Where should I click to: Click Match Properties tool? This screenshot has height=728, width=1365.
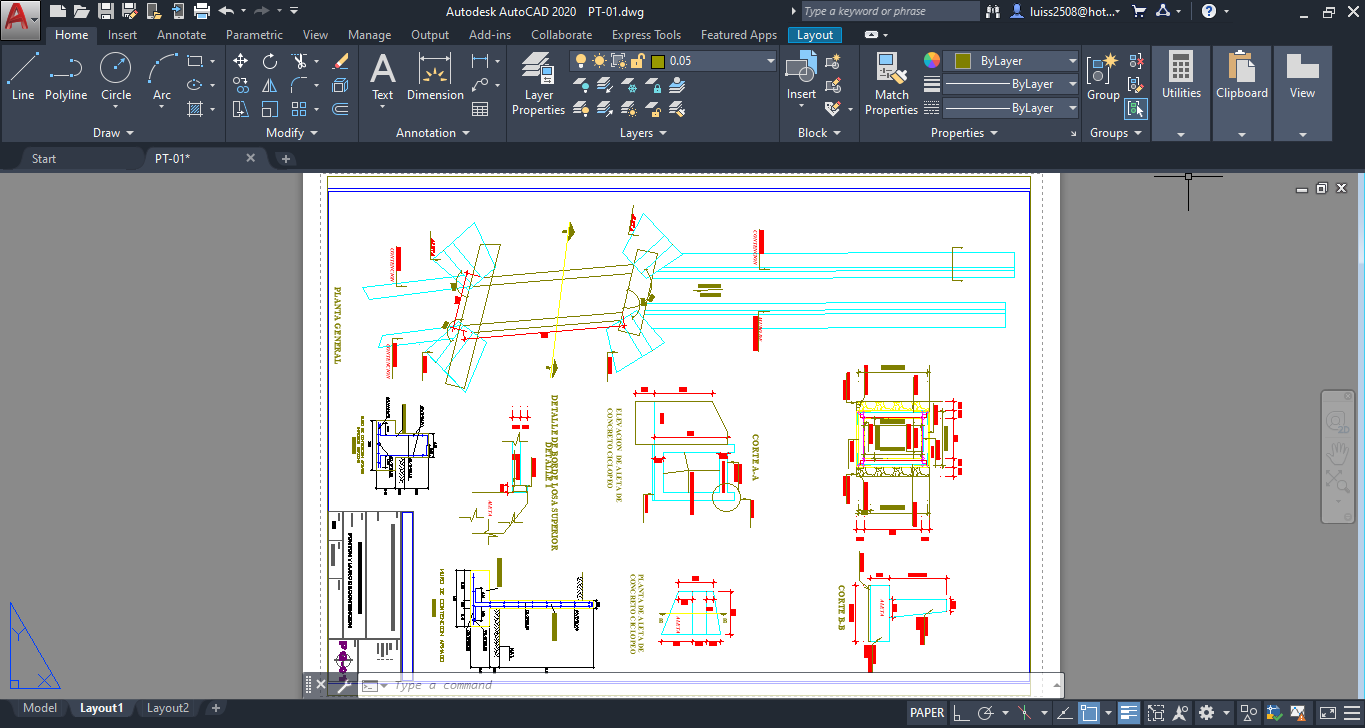891,84
